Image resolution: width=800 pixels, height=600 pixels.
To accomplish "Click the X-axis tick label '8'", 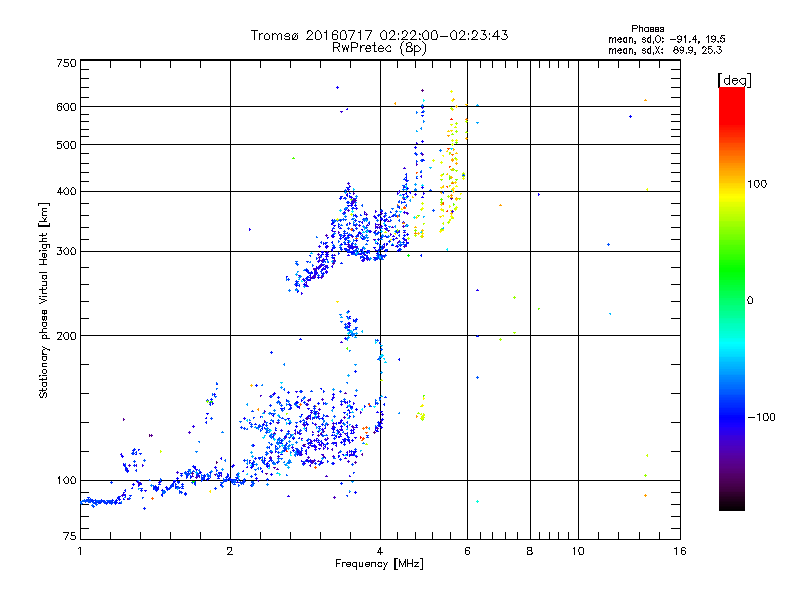I will [530, 551].
